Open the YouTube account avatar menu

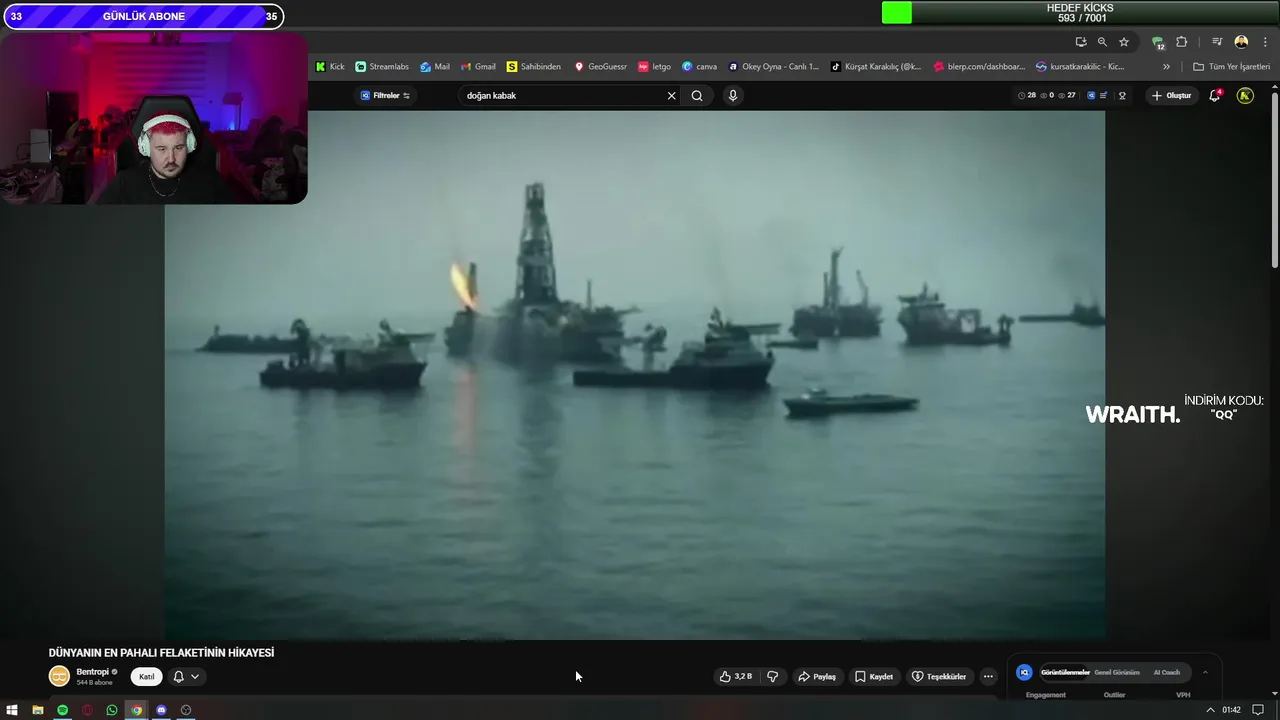[x=1245, y=95]
